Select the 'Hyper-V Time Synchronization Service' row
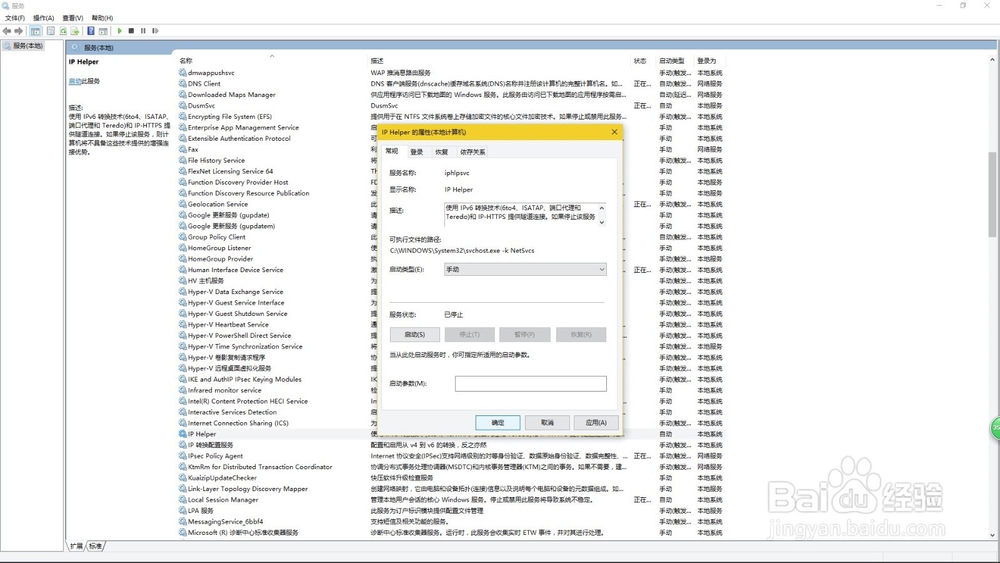Screen dimensions: 1000x563 (x=452, y=346)
